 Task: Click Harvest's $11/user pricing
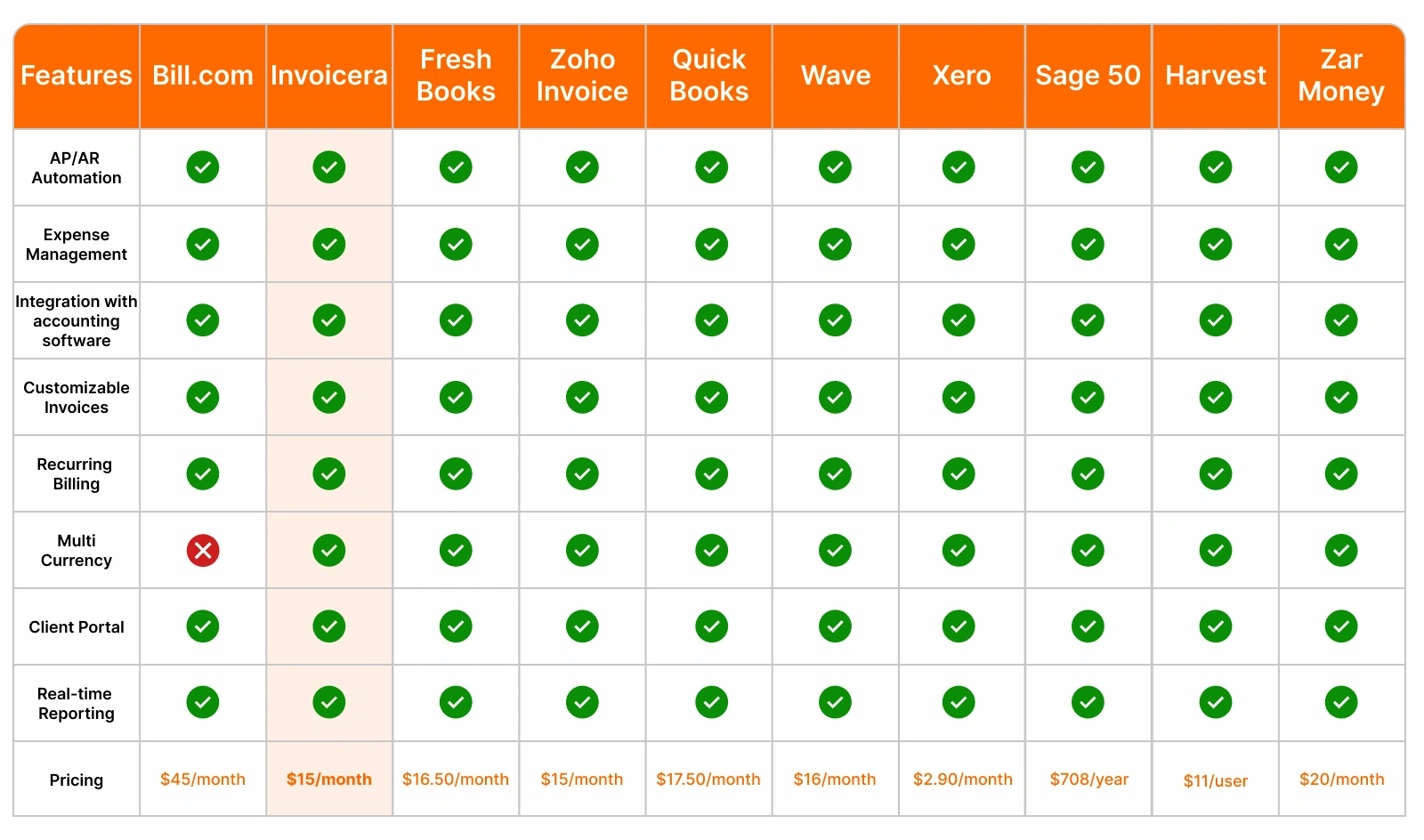pyautogui.click(x=1216, y=781)
